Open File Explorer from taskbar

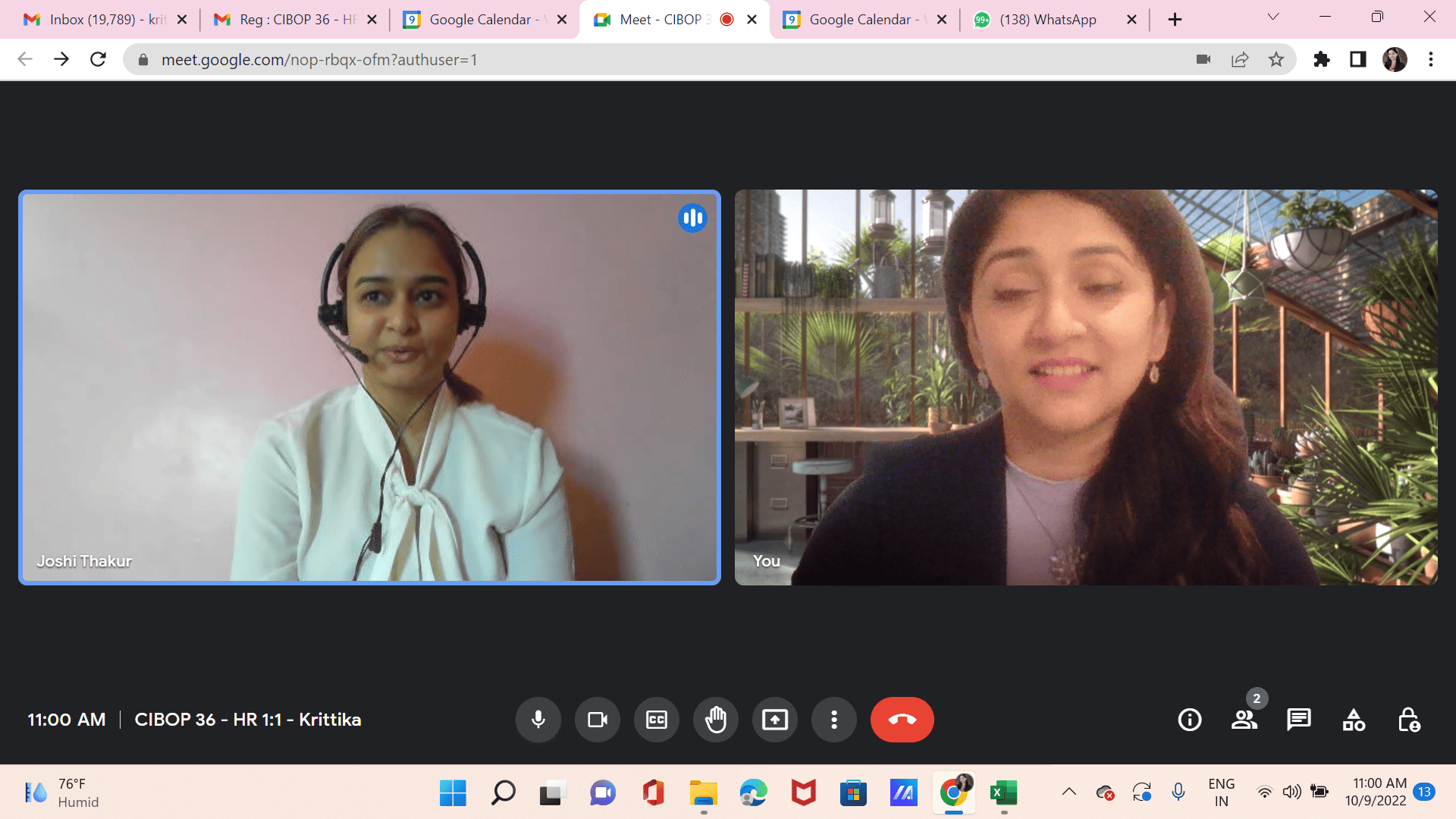(x=704, y=793)
